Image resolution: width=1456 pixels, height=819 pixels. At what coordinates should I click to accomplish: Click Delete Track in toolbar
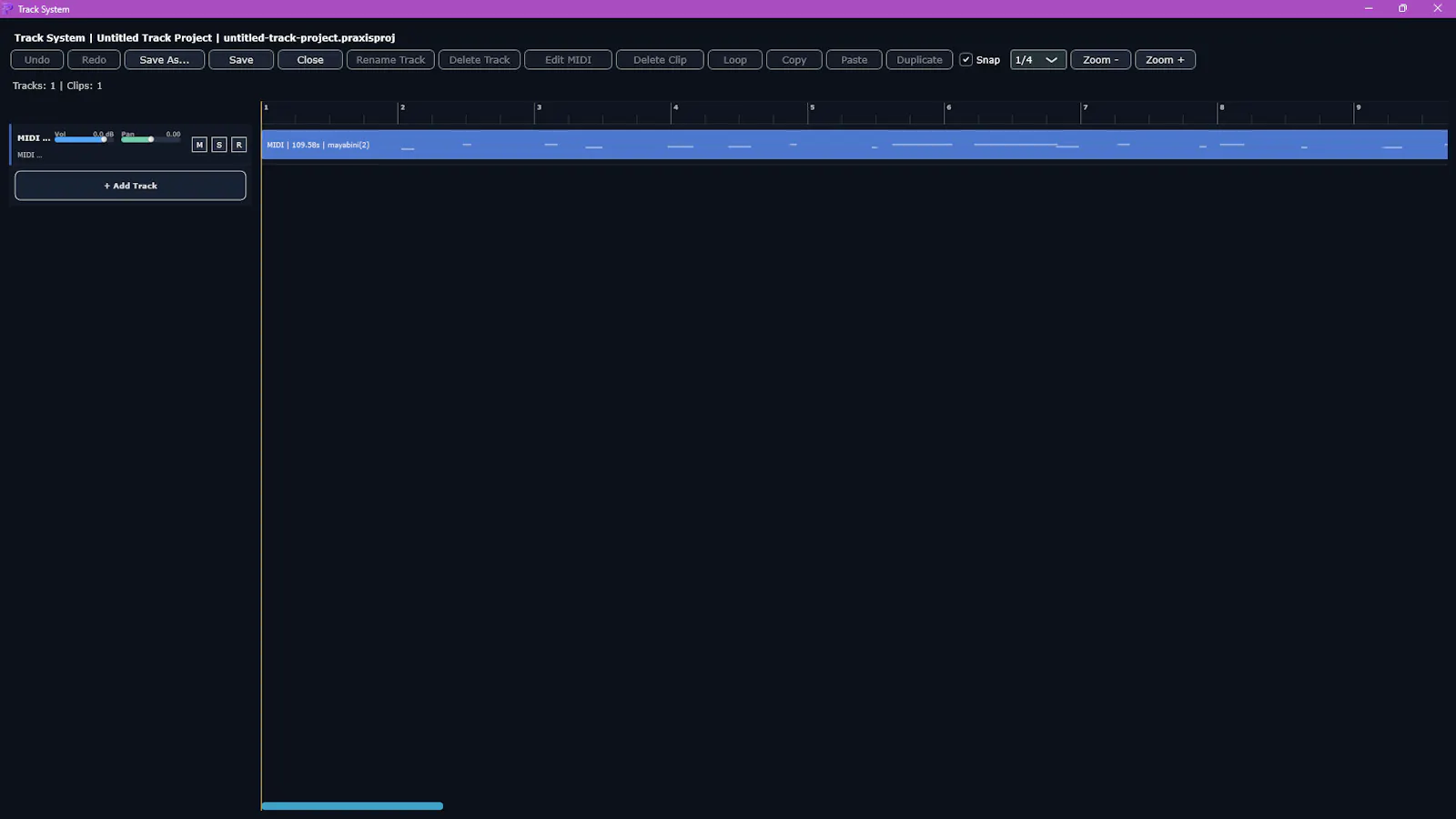(x=480, y=60)
